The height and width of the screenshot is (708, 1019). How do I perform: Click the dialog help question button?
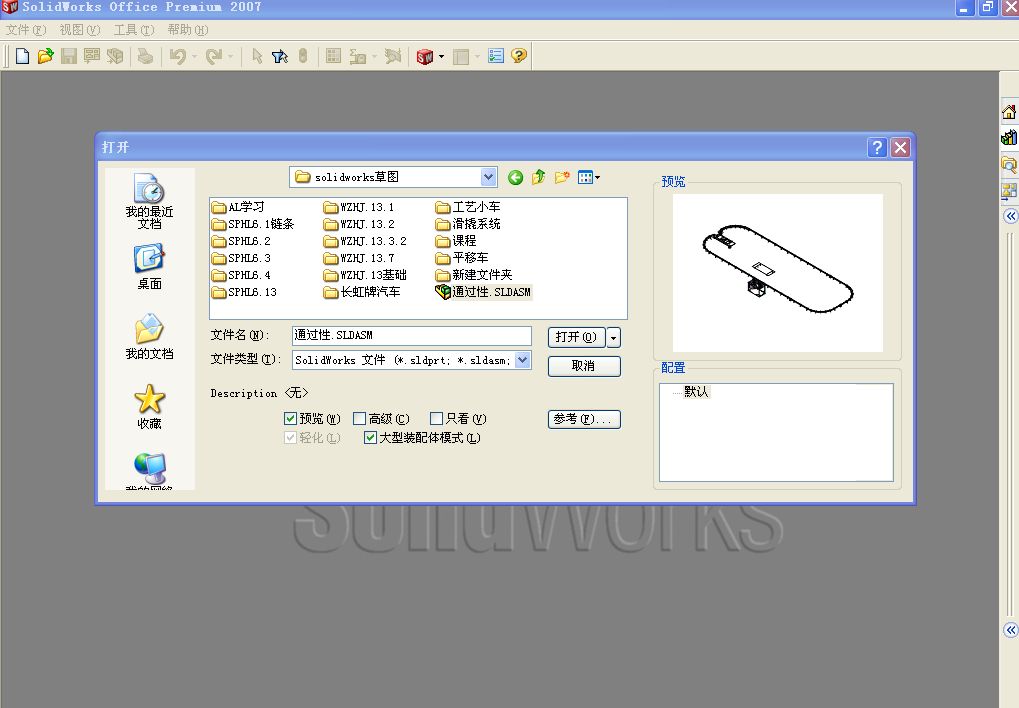click(877, 148)
